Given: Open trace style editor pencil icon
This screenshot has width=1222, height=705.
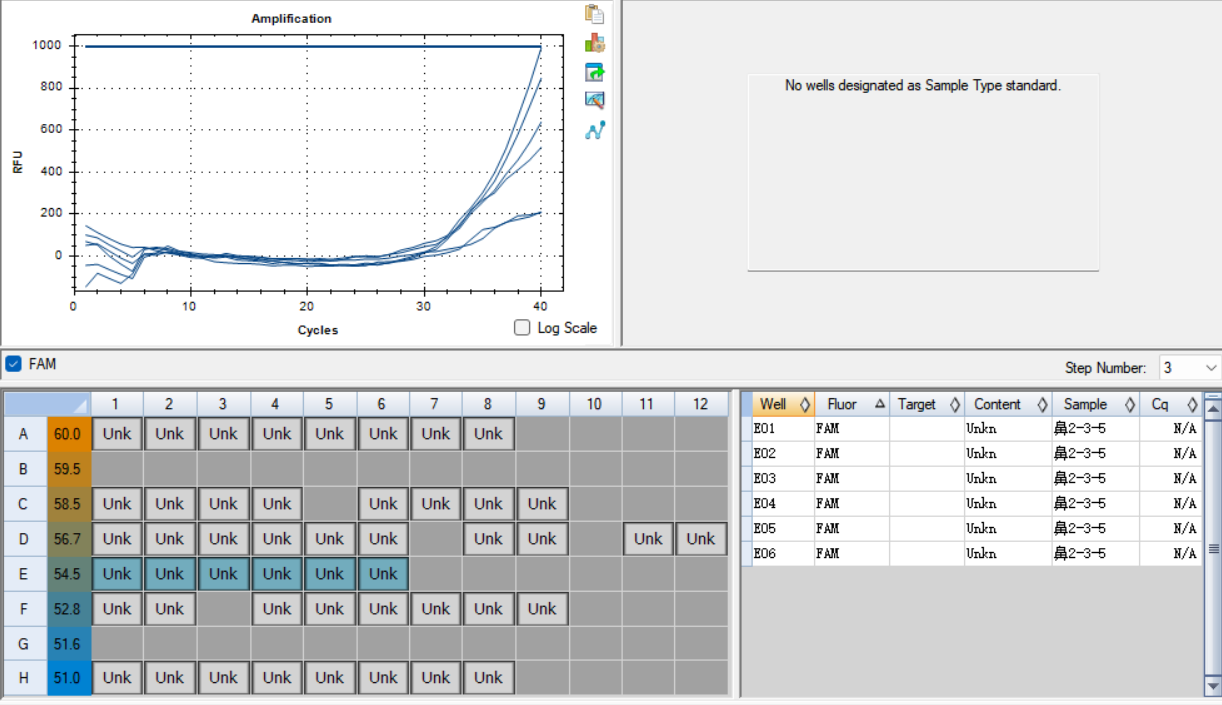Looking at the screenshot, I should (595, 100).
